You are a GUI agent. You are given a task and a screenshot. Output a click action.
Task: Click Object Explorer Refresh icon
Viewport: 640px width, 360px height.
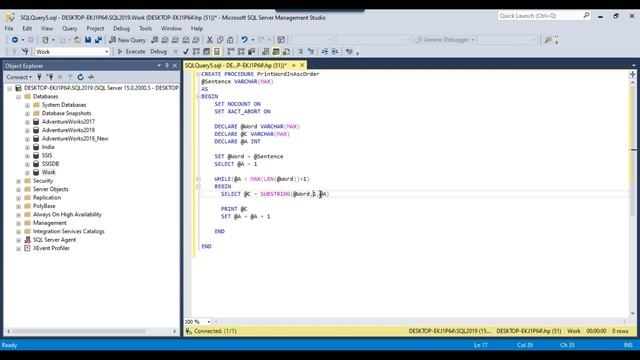tap(80, 77)
